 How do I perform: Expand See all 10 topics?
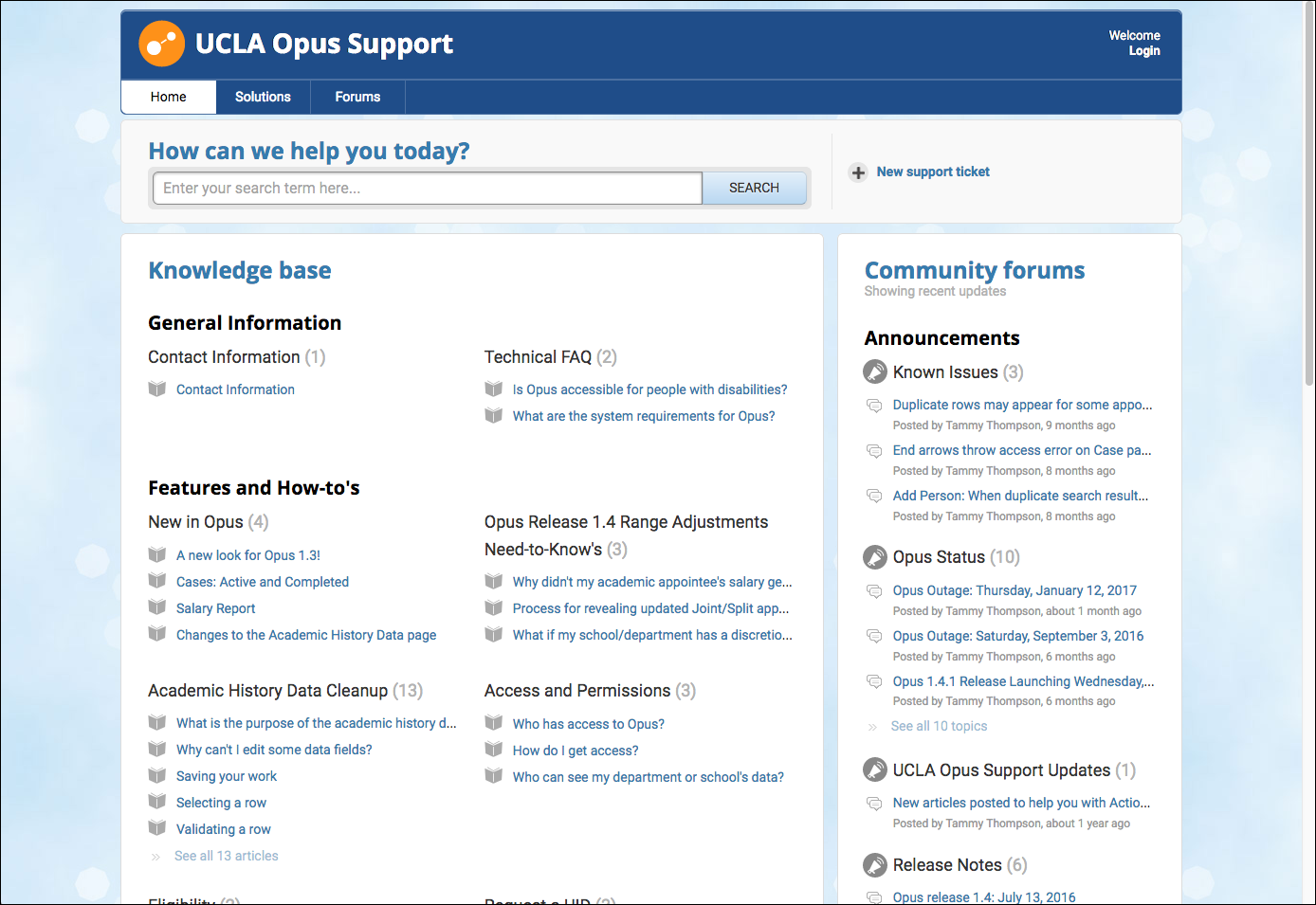939,726
